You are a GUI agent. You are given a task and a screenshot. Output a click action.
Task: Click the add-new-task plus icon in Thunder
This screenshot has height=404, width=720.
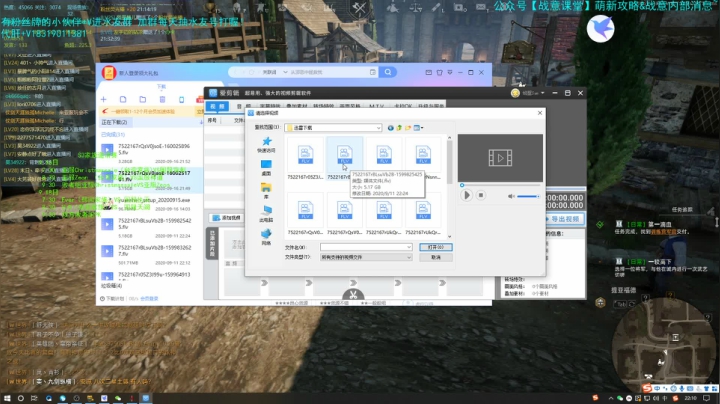[x=104, y=99]
